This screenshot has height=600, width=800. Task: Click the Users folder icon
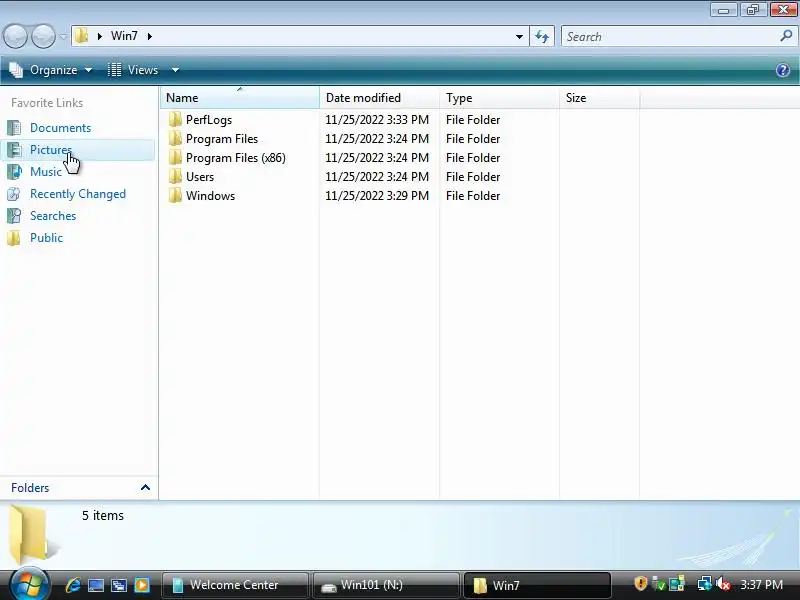pos(175,177)
